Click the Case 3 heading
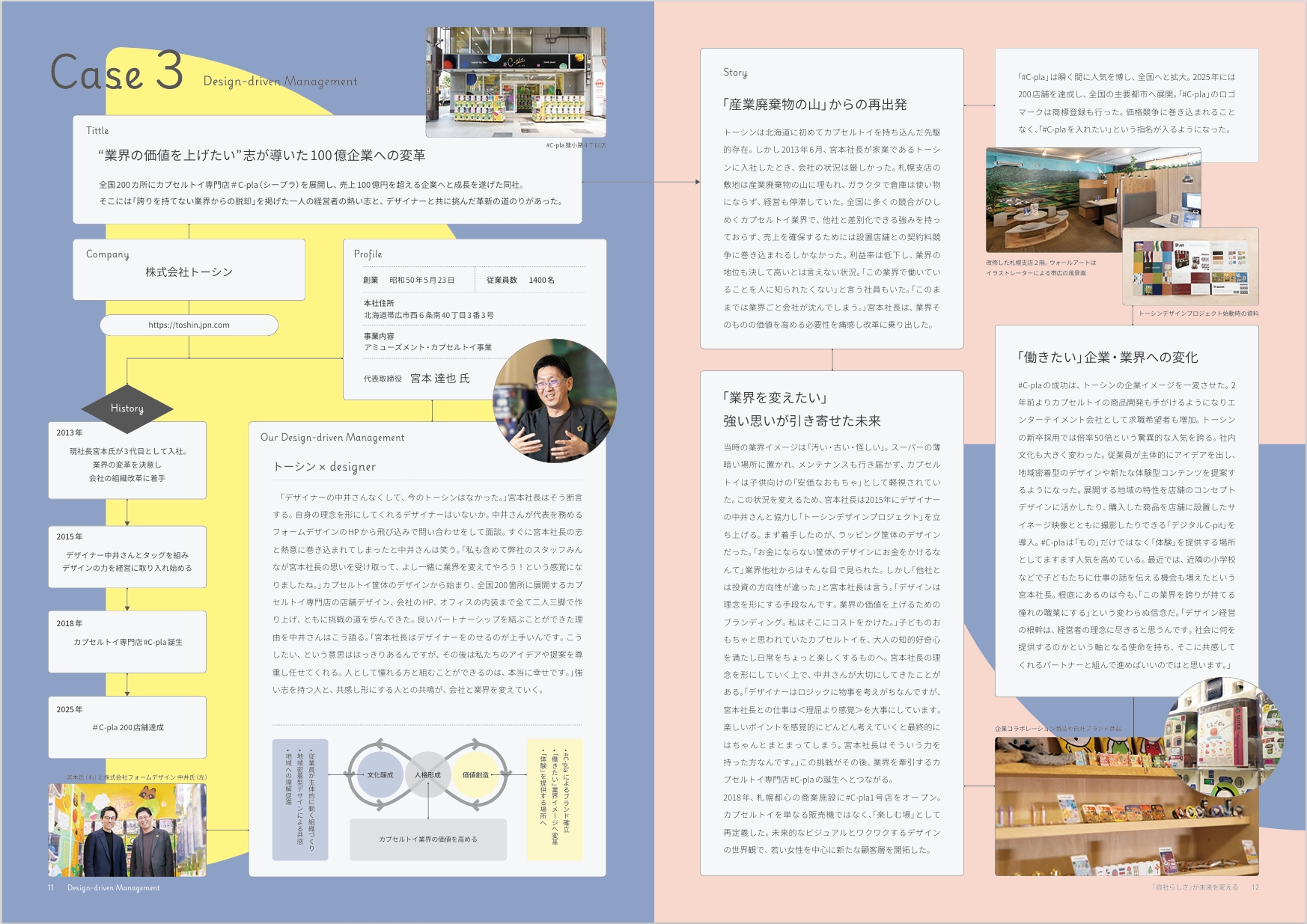 click(x=117, y=73)
